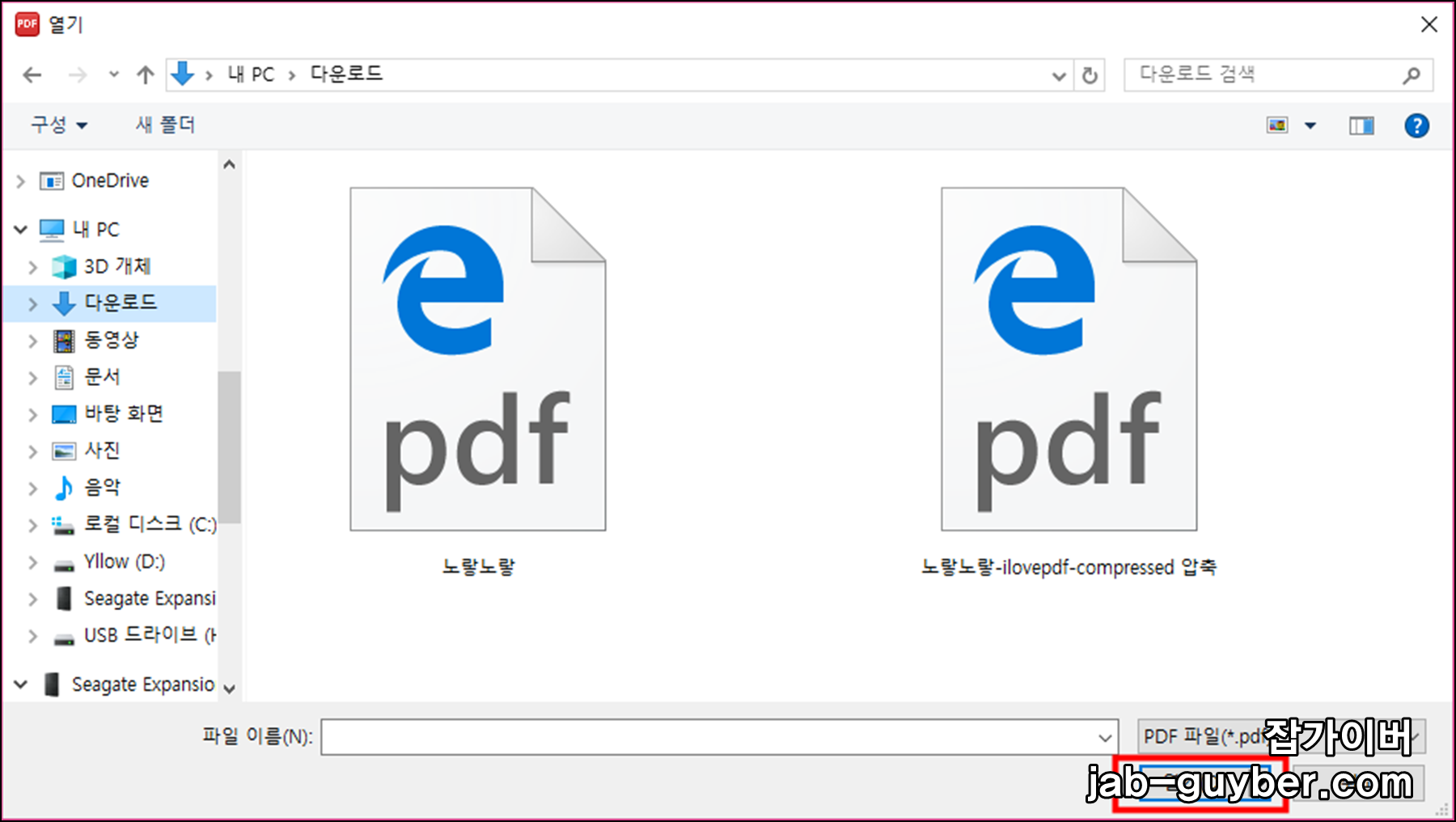1456x822 pixels.
Task: Click the 동영상 film icon
Action: click(64, 341)
